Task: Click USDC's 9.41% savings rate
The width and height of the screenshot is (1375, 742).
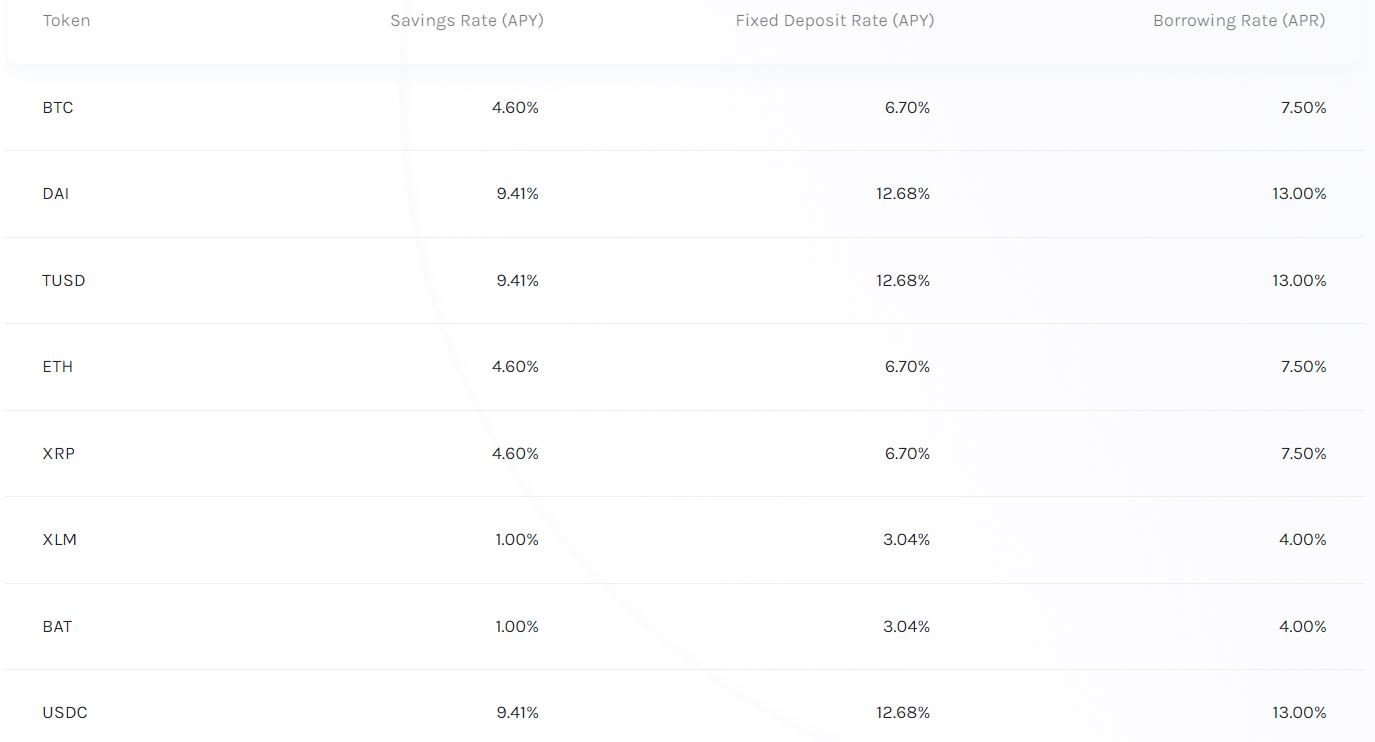Action: pyautogui.click(x=517, y=713)
